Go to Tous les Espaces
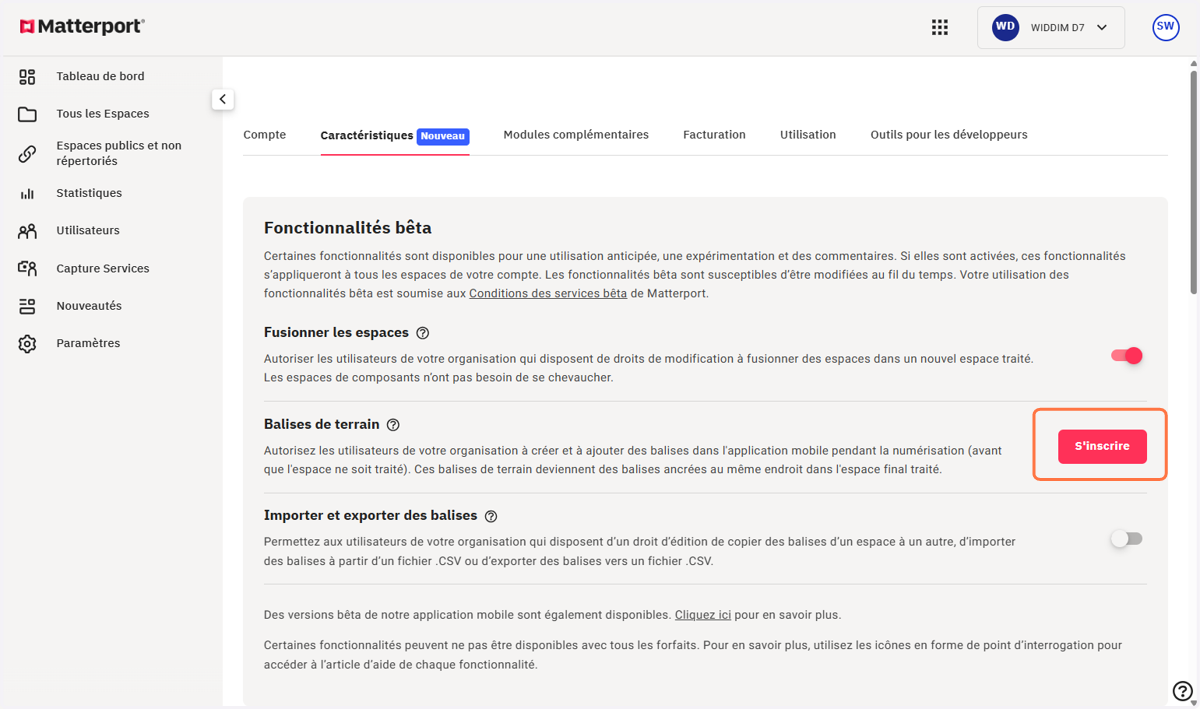This screenshot has height=709, width=1200. click(x=103, y=114)
